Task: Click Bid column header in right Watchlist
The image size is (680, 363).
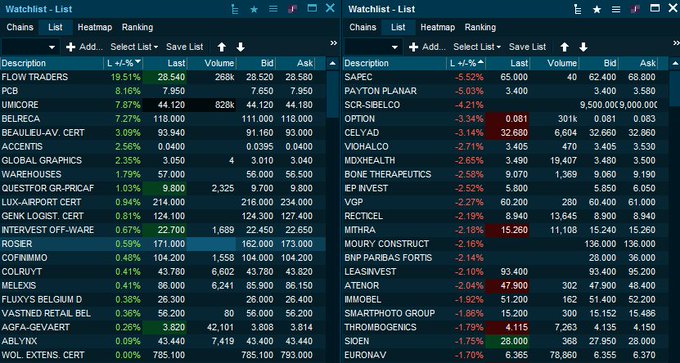Action: [x=598, y=63]
